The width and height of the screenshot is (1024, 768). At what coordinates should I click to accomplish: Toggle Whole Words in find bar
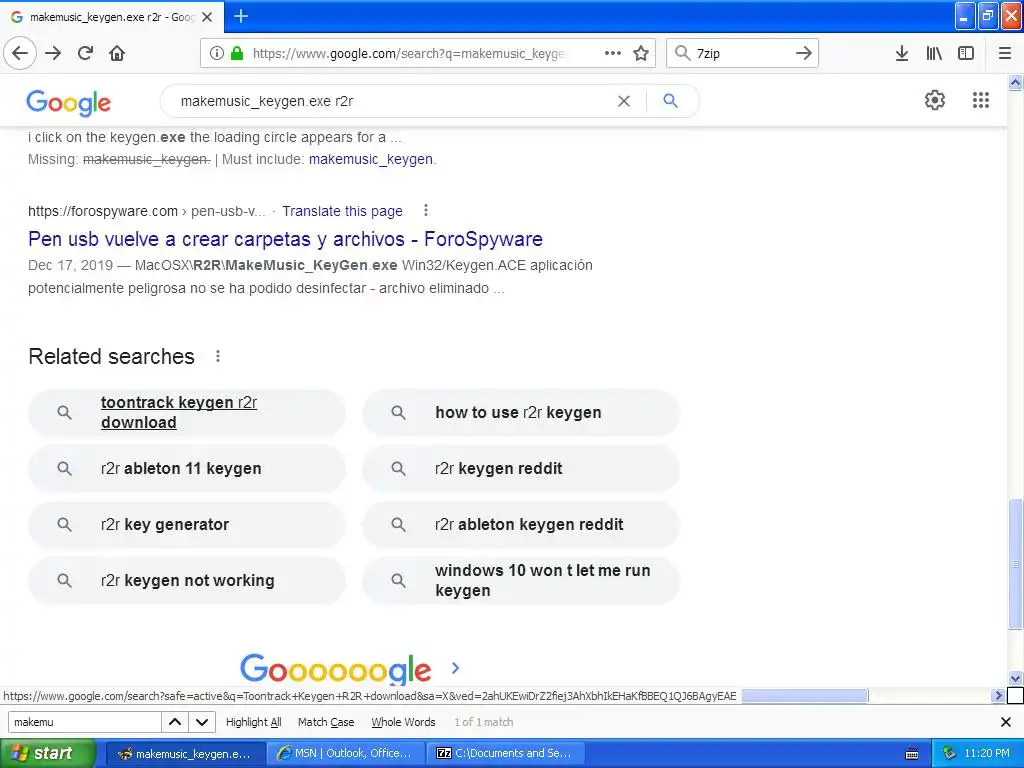pos(403,722)
